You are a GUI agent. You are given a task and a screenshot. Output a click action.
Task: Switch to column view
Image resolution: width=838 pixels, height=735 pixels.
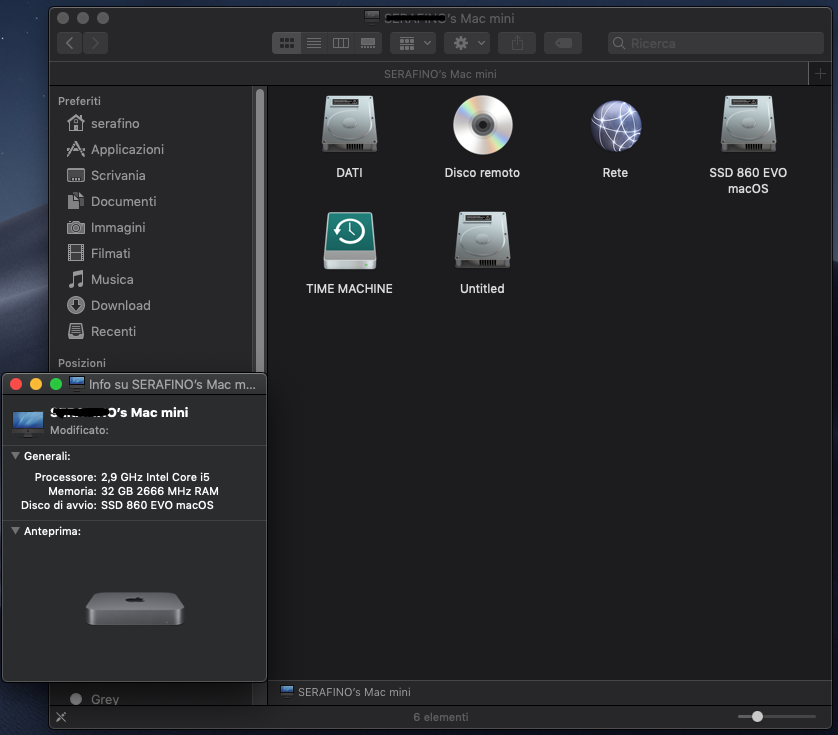click(340, 43)
